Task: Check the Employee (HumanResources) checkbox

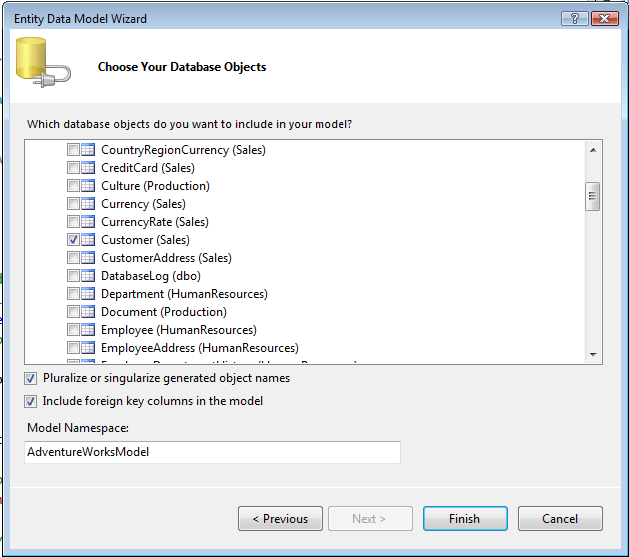Action: 73,330
